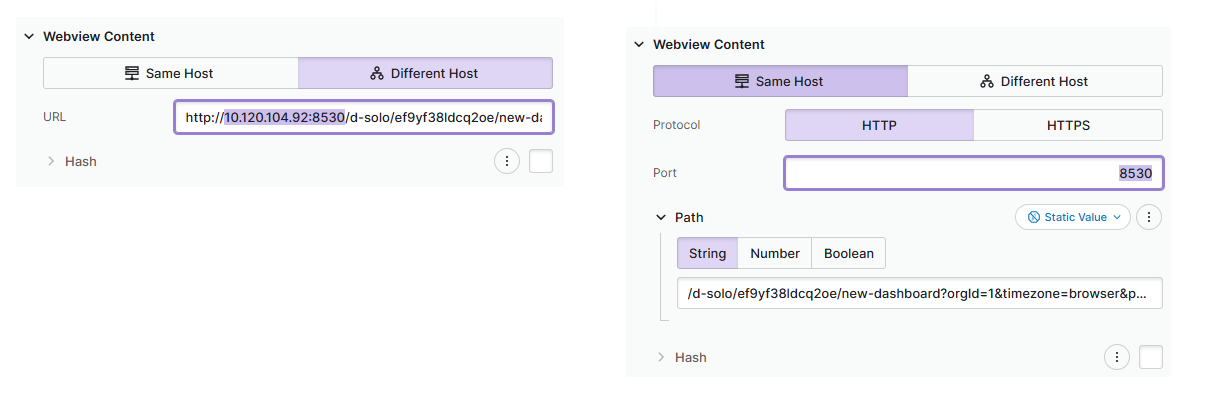The width and height of the screenshot is (1205, 406).
Task: Collapse Webview Content above the URL field
Action: coord(29,36)
